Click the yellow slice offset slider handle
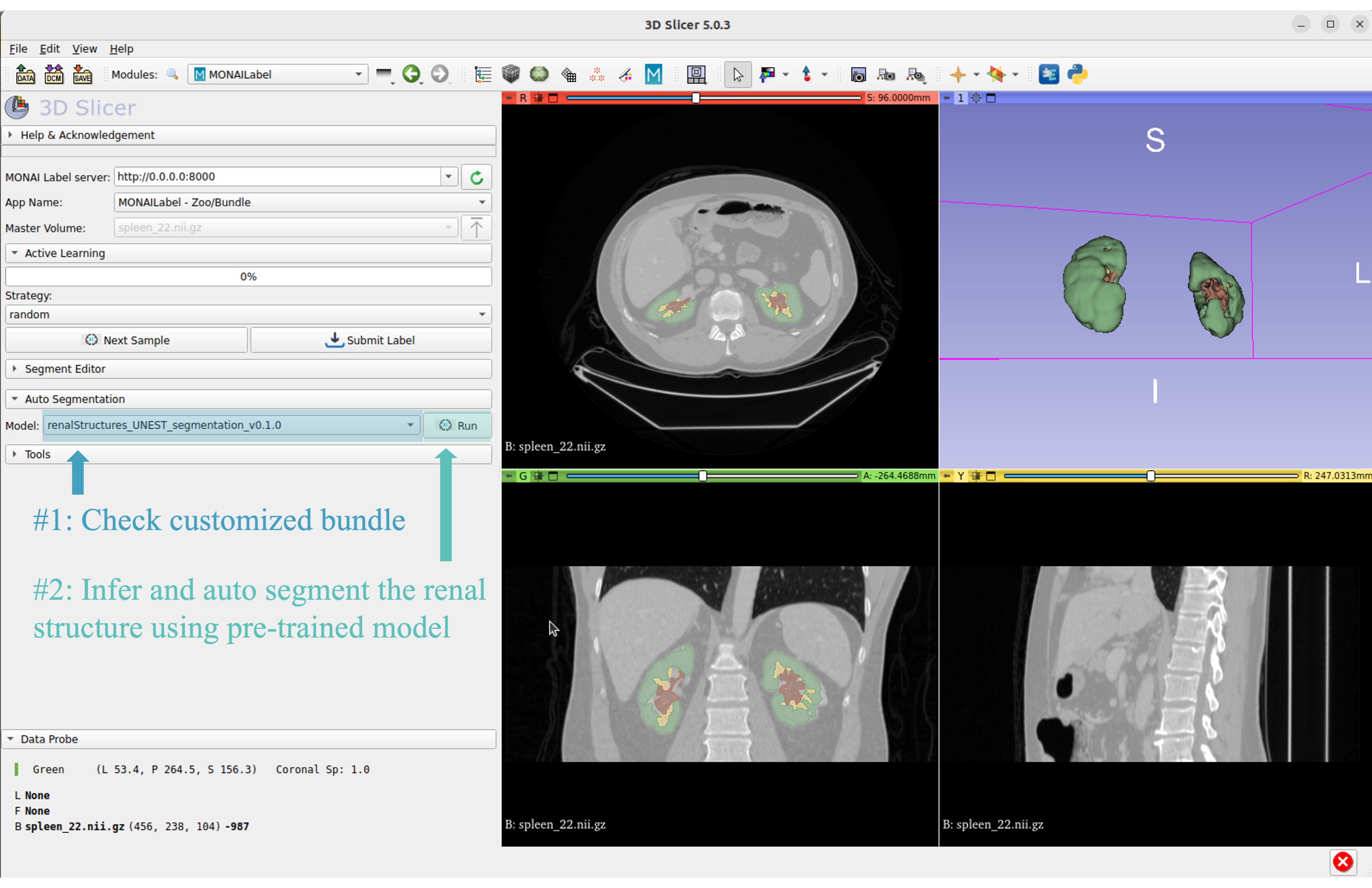Viewport: 1372px width, 888px height. coord(1151,476)
